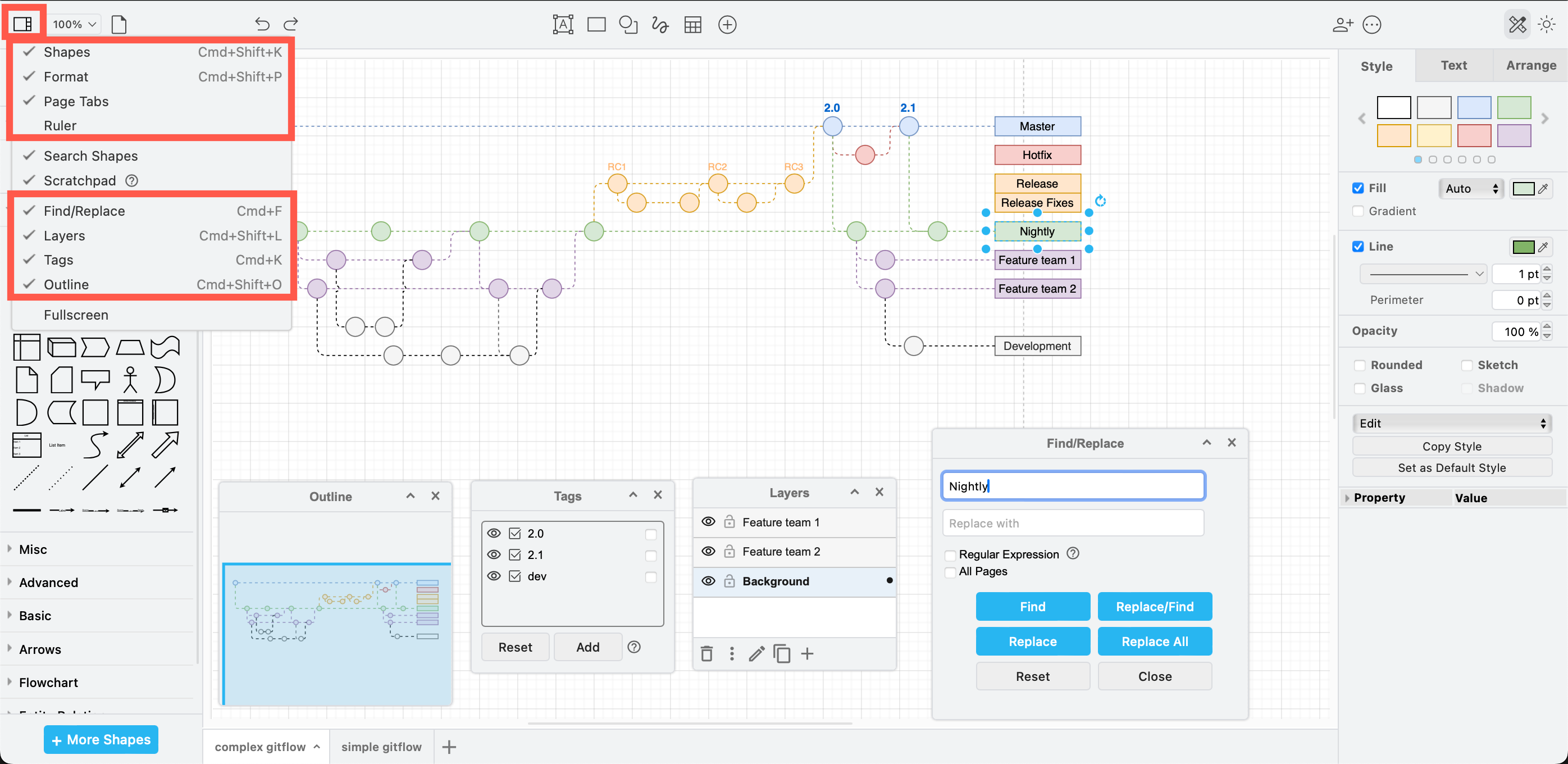Expand the Flowchart shape category

point(49,682)
